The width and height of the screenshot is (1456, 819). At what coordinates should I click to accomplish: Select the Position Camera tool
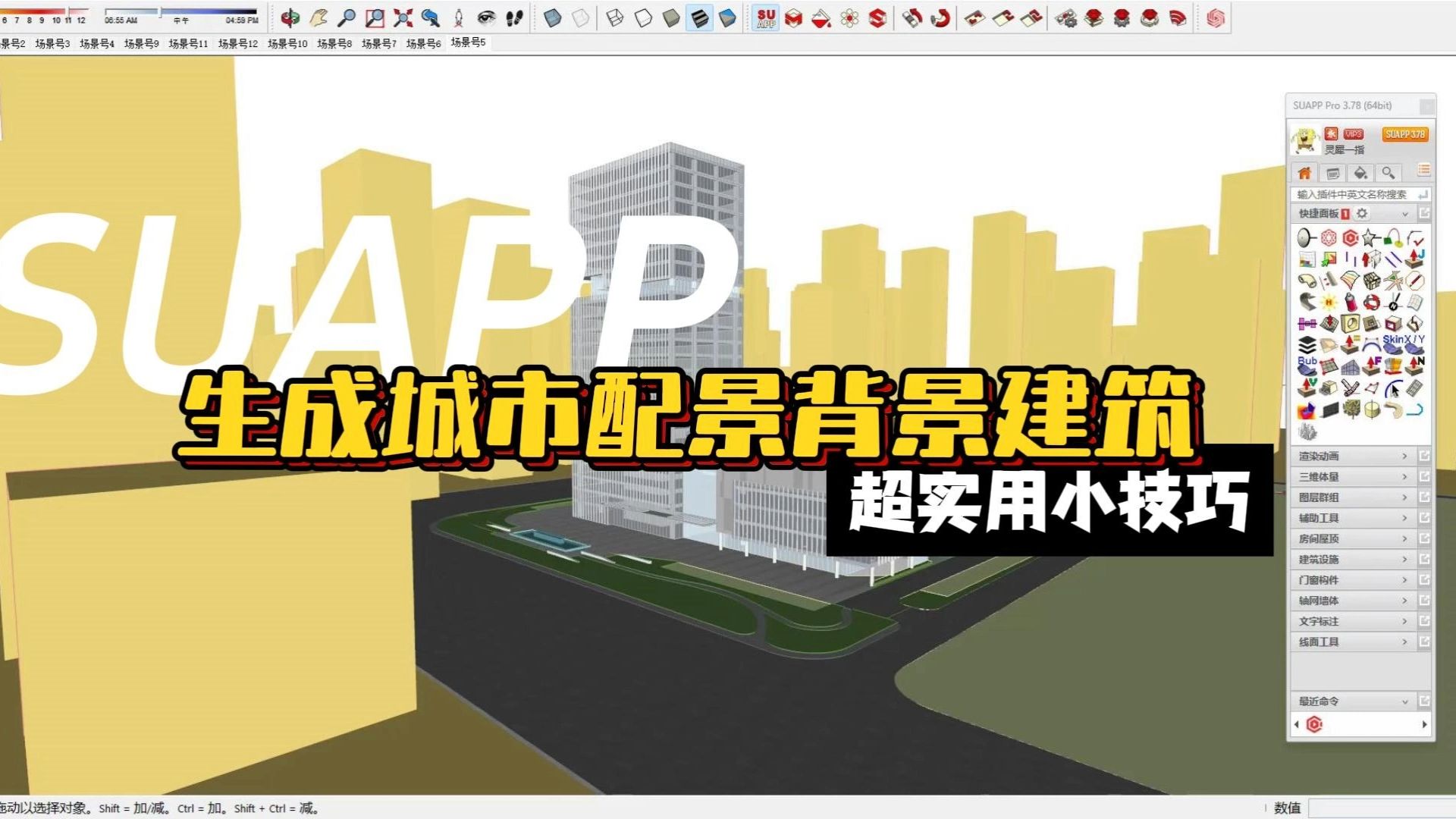(x=459, y=18)
